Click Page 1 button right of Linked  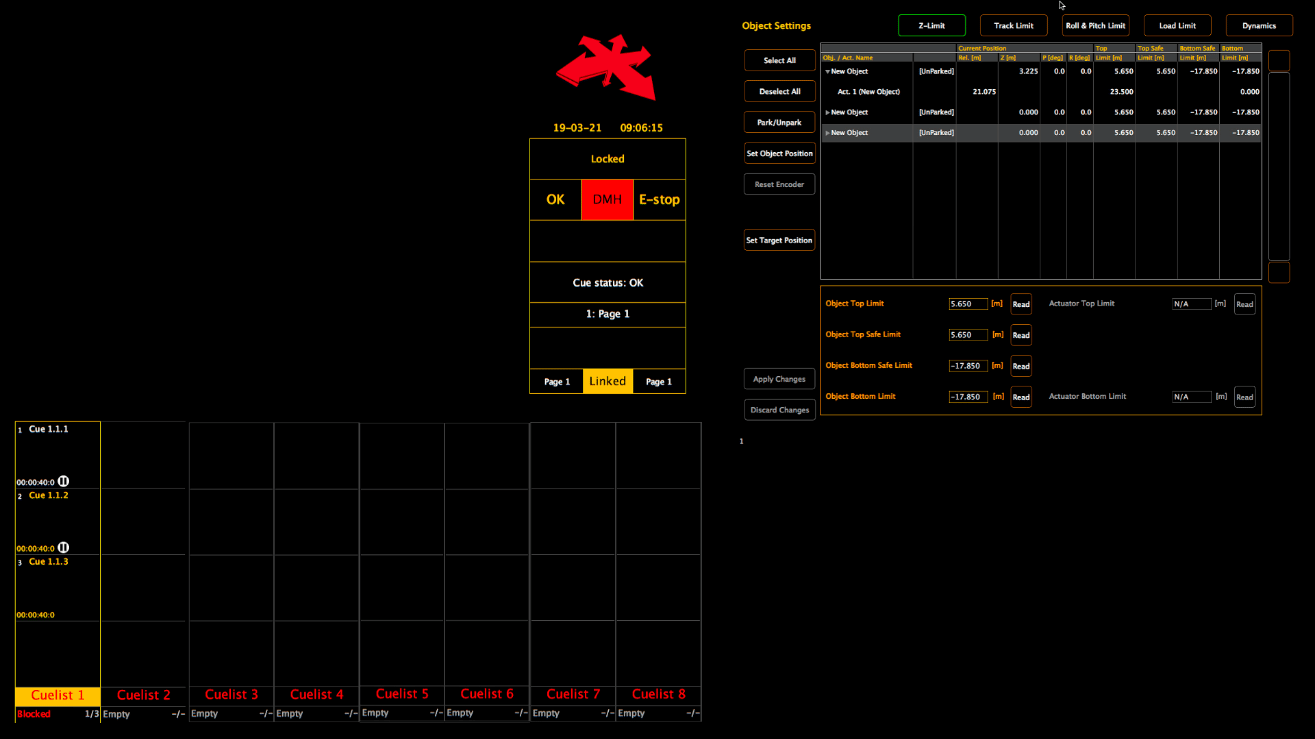pyautogui.click(x=659, y=381)
